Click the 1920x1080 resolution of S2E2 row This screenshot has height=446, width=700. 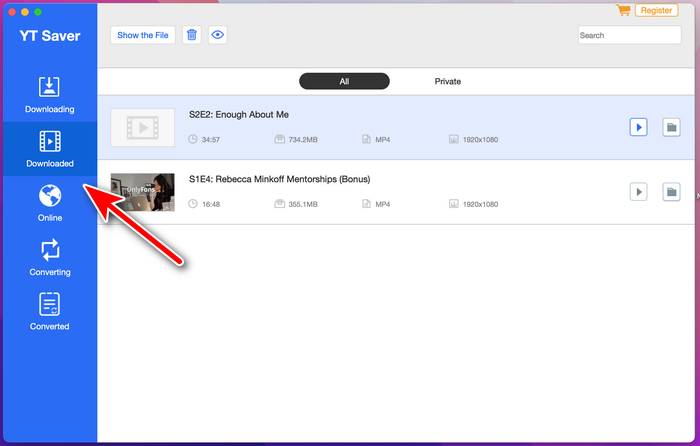click(480, 140)
